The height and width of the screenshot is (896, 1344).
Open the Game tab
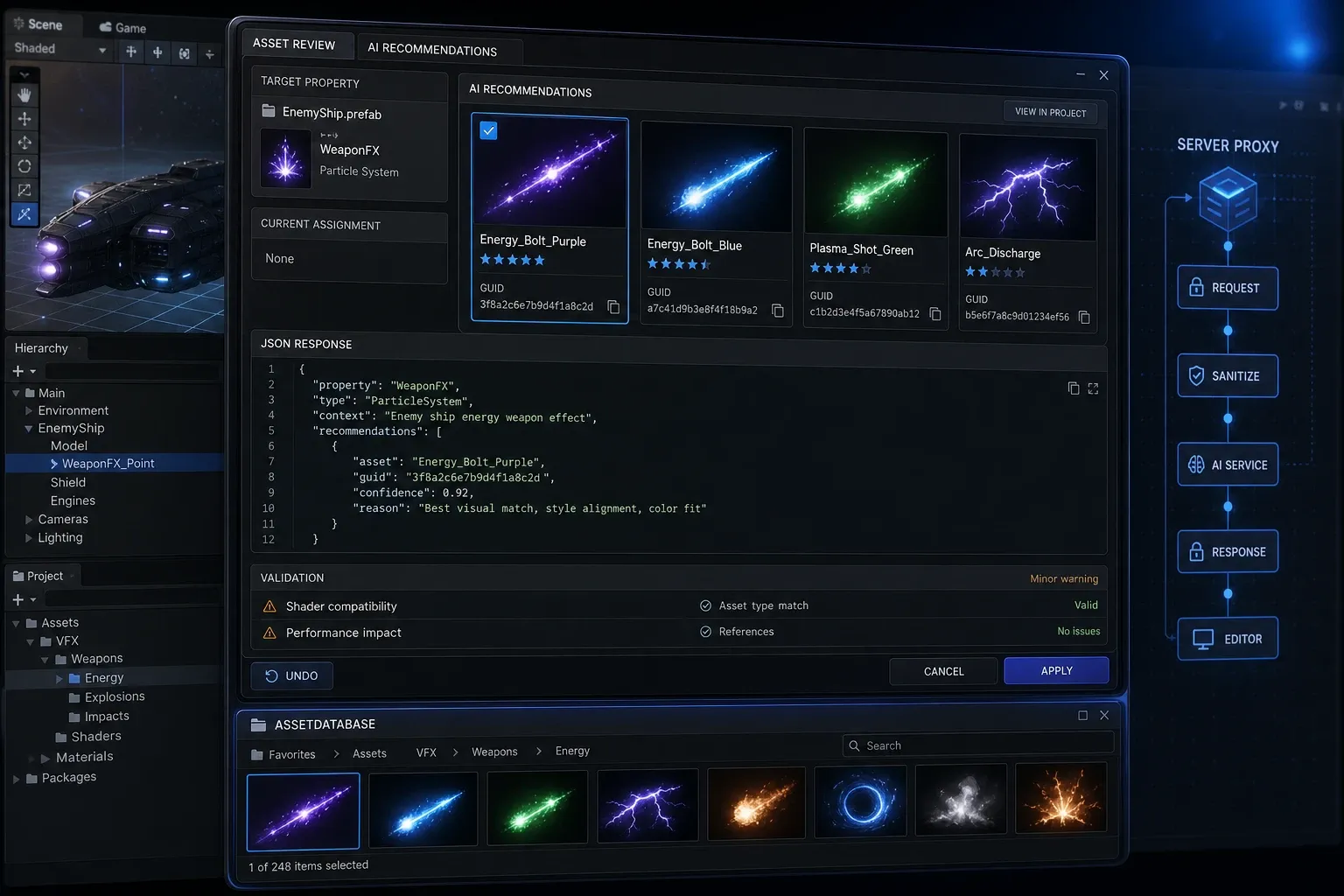click(122, 27)
